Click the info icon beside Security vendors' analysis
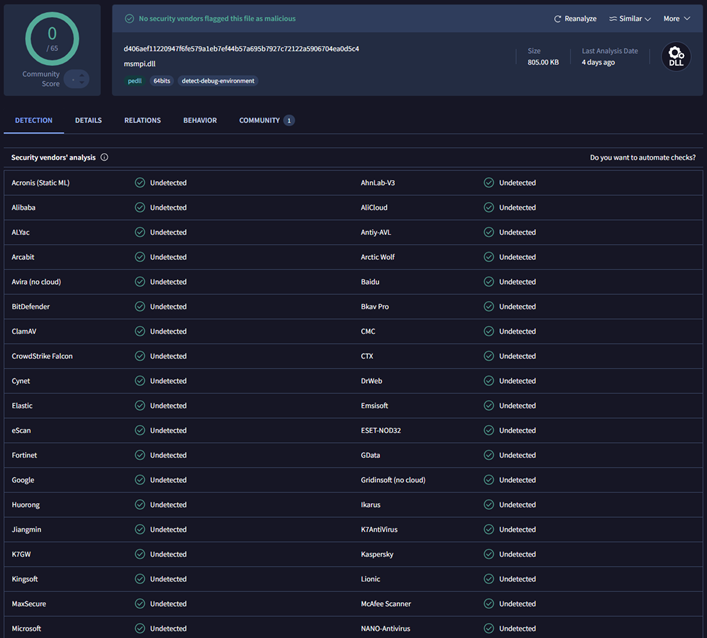Image resolution: width=707 pixels, height=638 pixels. 104,157
